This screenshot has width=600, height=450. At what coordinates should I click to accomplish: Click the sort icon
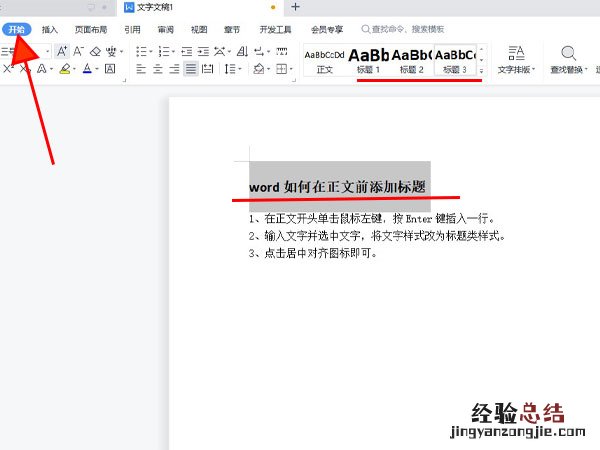[x=242, y=51]
